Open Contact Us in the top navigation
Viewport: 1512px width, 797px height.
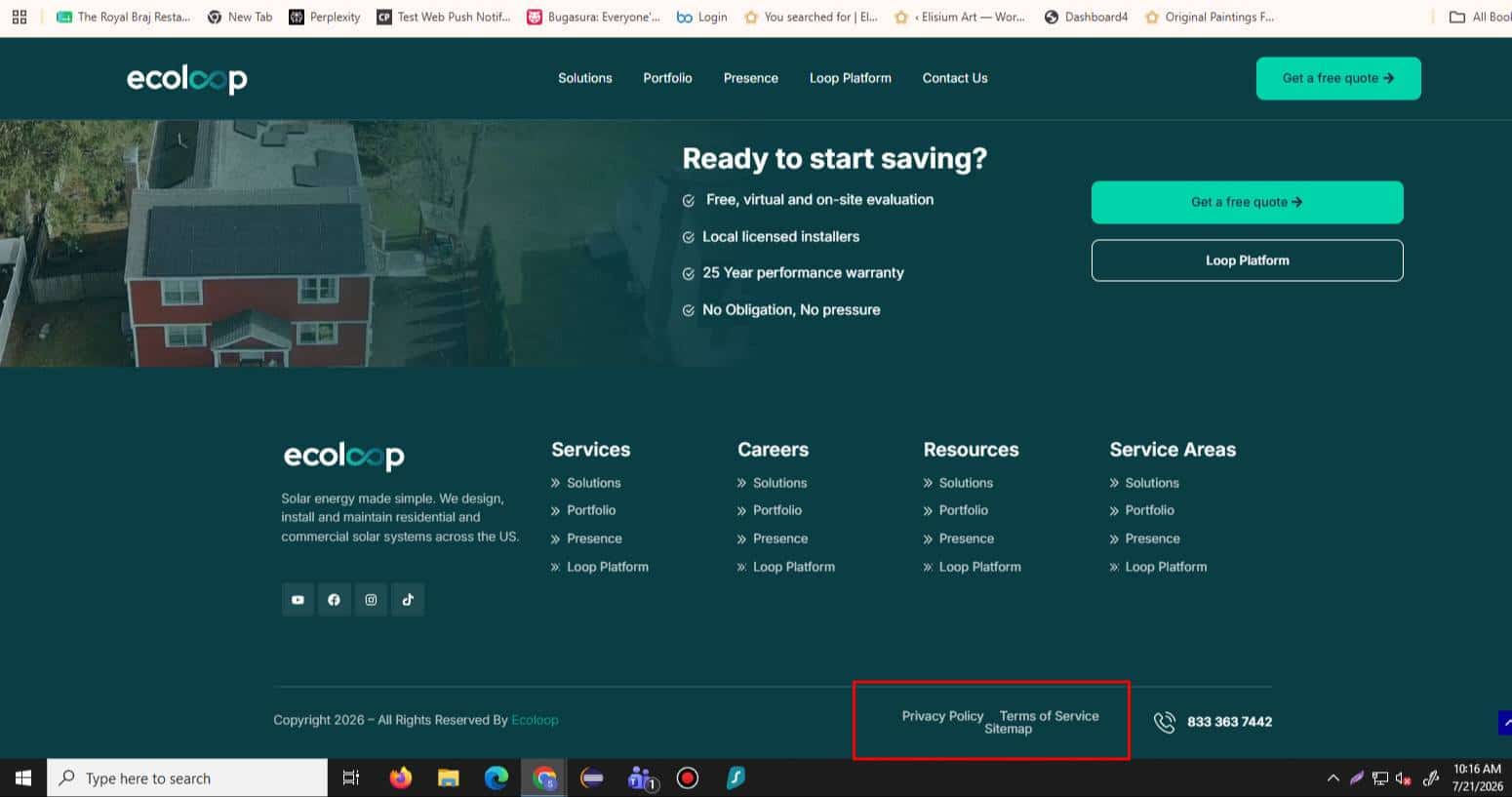coord(955,78)
